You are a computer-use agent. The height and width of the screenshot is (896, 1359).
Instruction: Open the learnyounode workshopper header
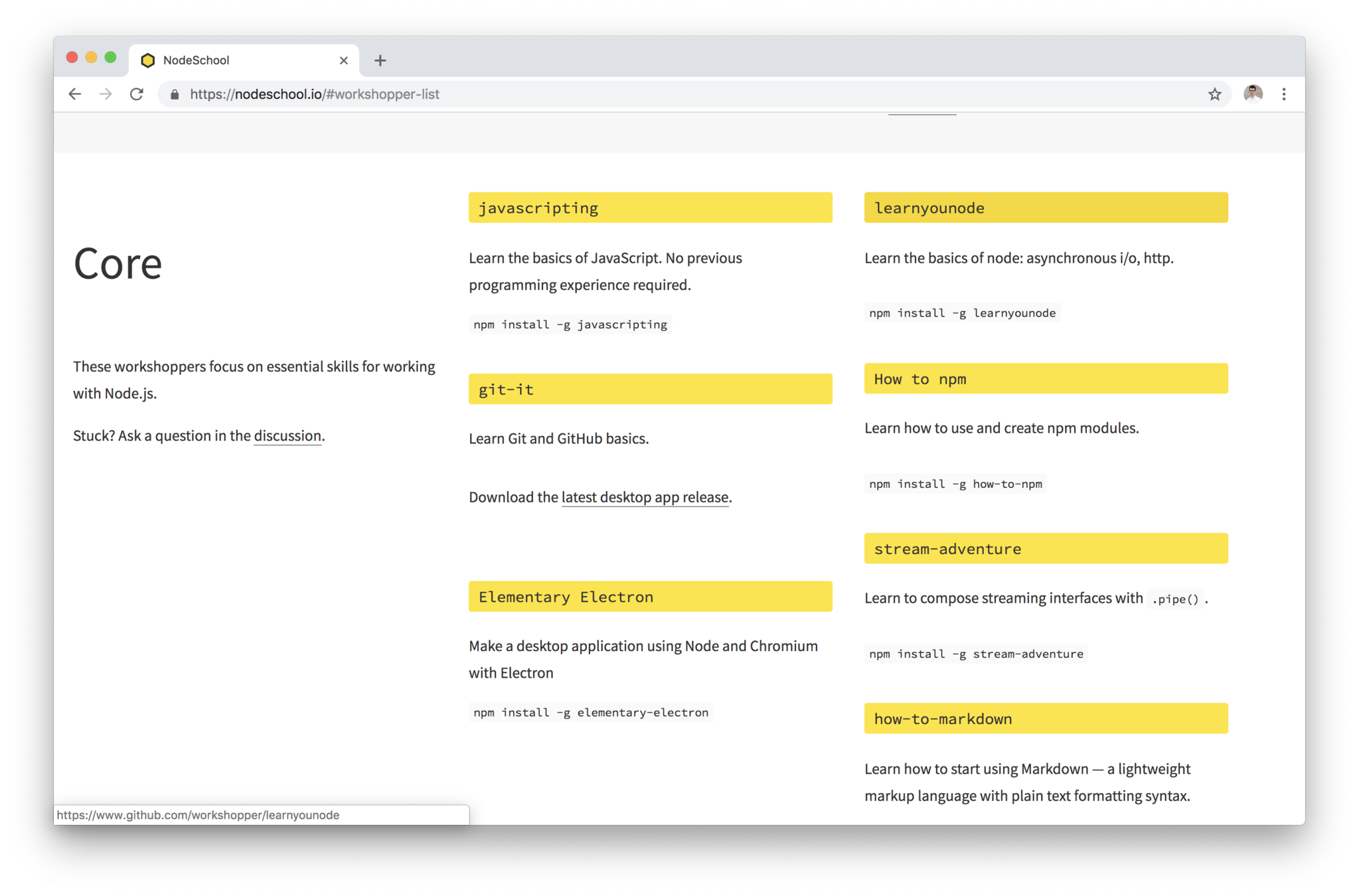(1045, 208)
